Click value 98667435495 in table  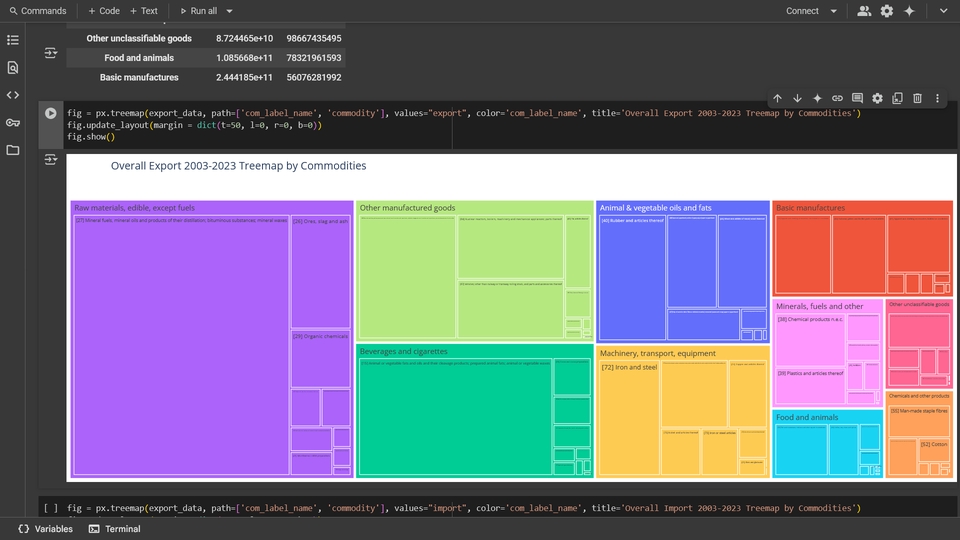313,38
